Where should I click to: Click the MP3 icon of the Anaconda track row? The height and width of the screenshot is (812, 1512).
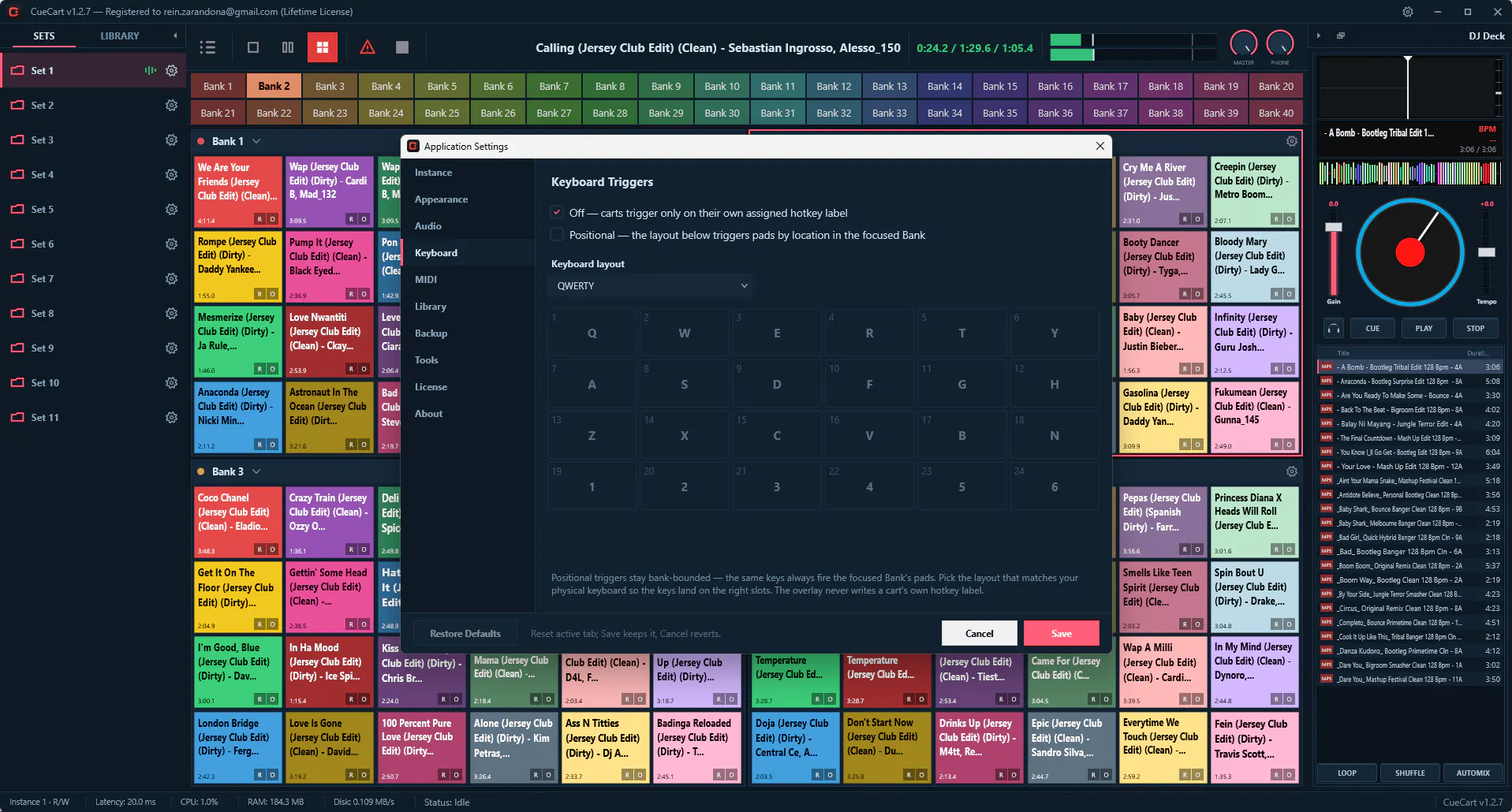[1327, 381]
